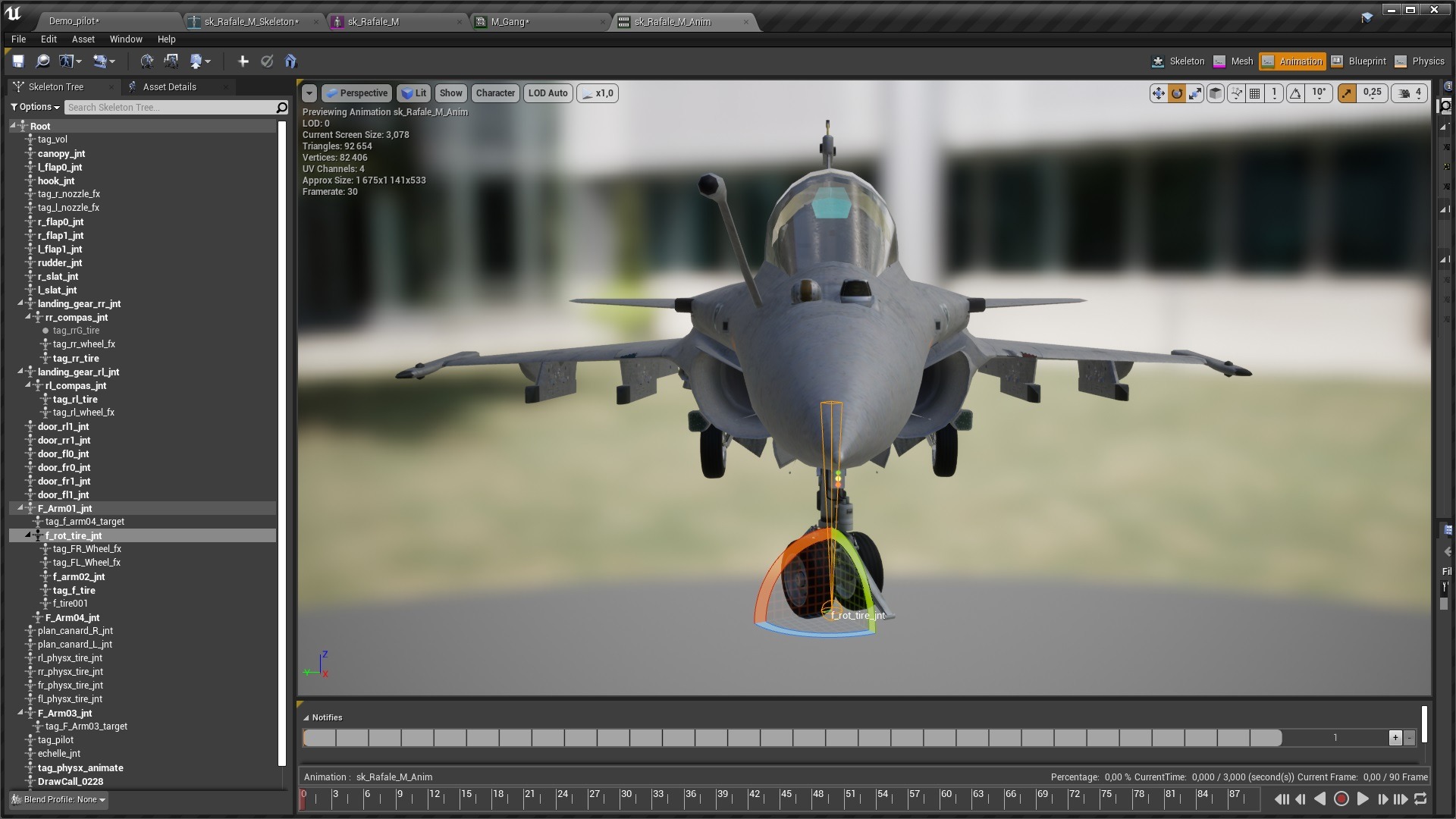
Task: Open the Perspective view dropdown
Action: point(357,93)
